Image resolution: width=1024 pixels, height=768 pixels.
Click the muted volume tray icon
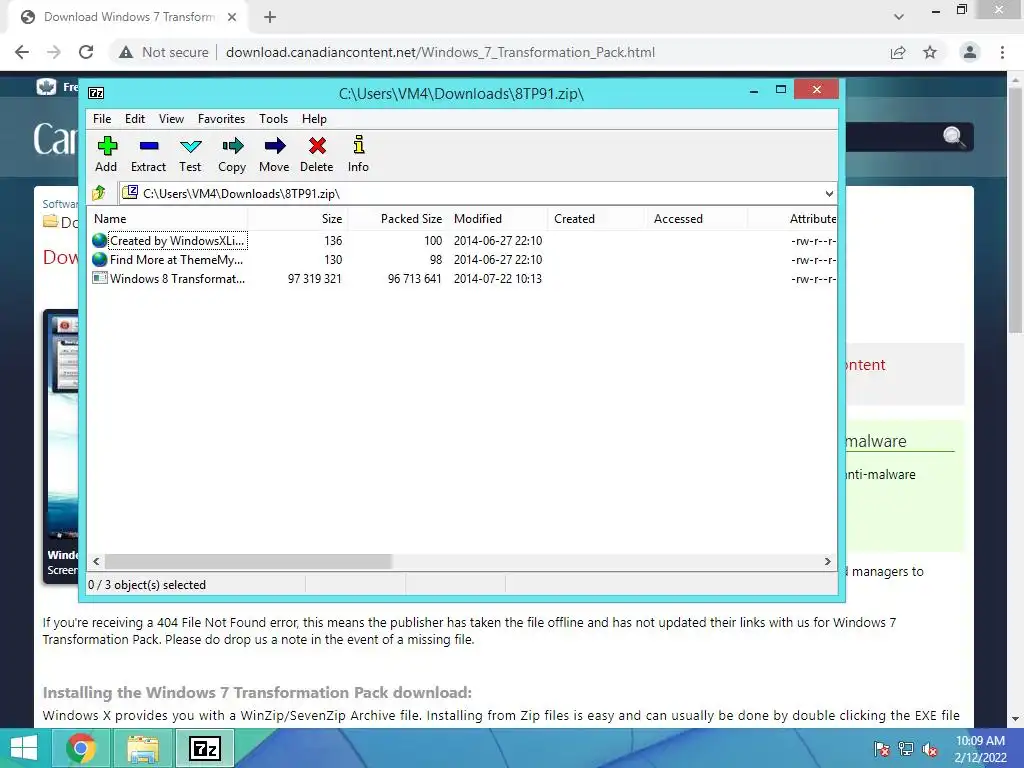click(930, 749)
